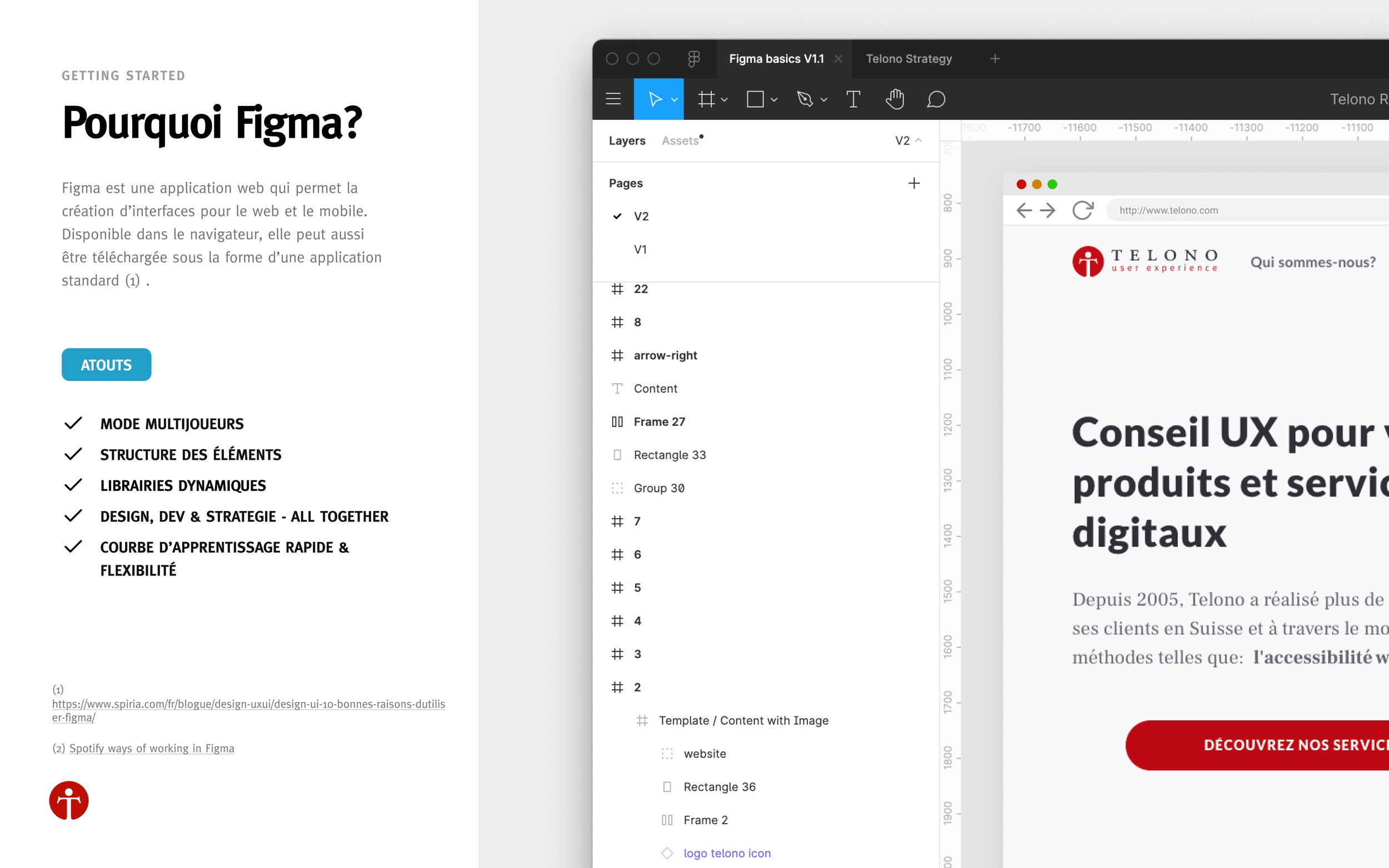Select page V2 in Pages list
This screenshot has width=1389, height=868.
(766, 217)
